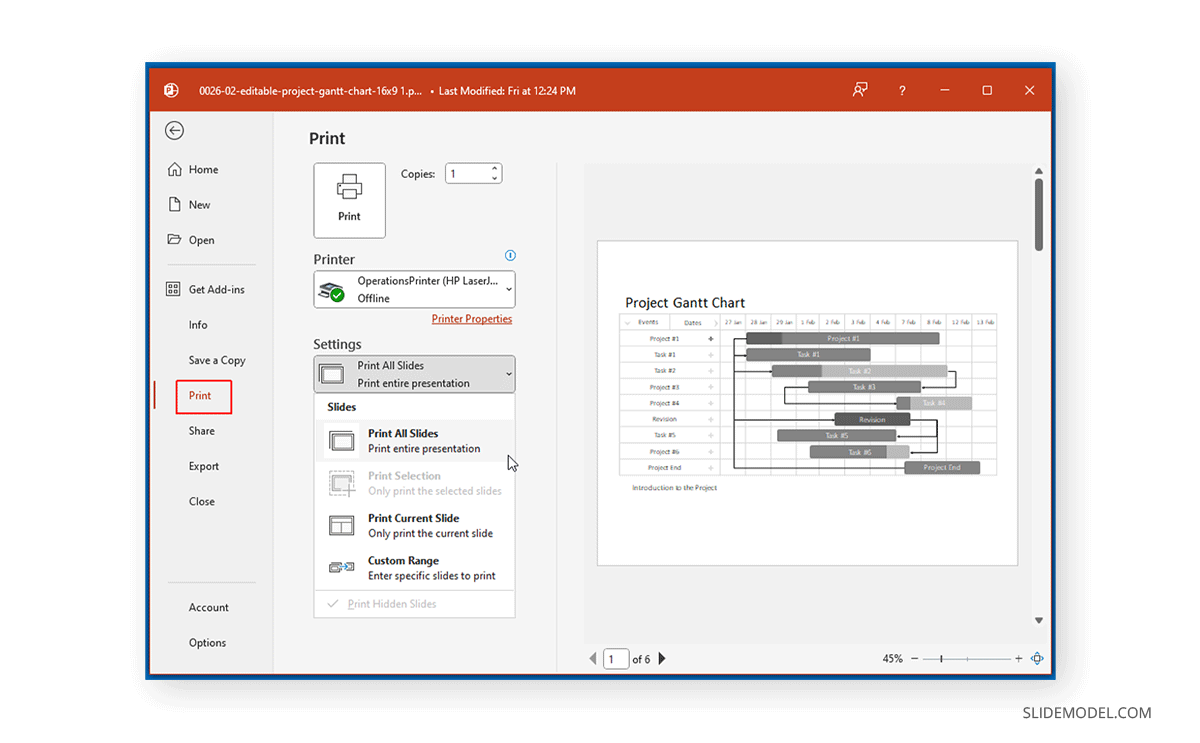
Task: Open the Home page in backstage
Action: click(203, 170)
